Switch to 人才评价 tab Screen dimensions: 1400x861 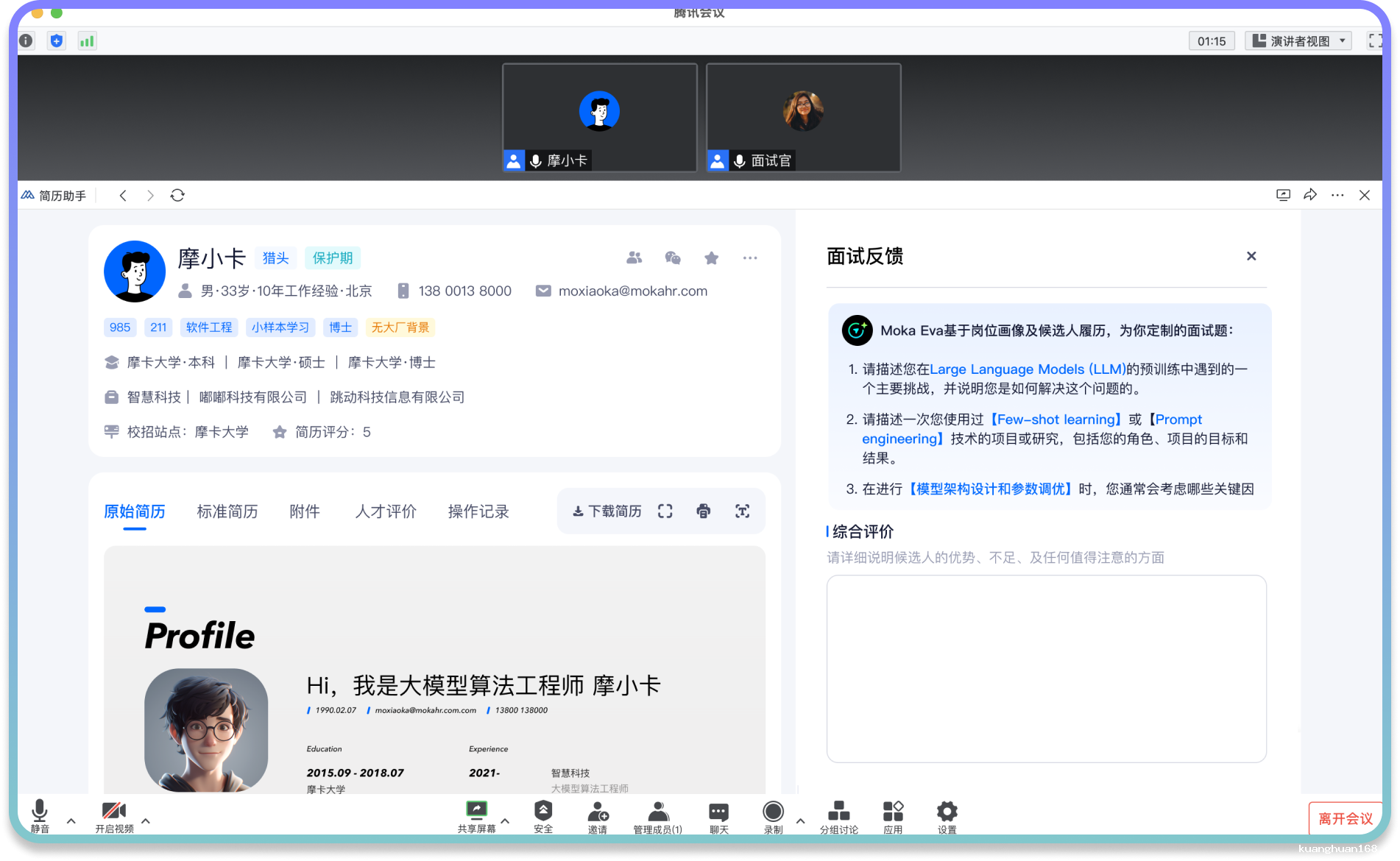(386, 511)
